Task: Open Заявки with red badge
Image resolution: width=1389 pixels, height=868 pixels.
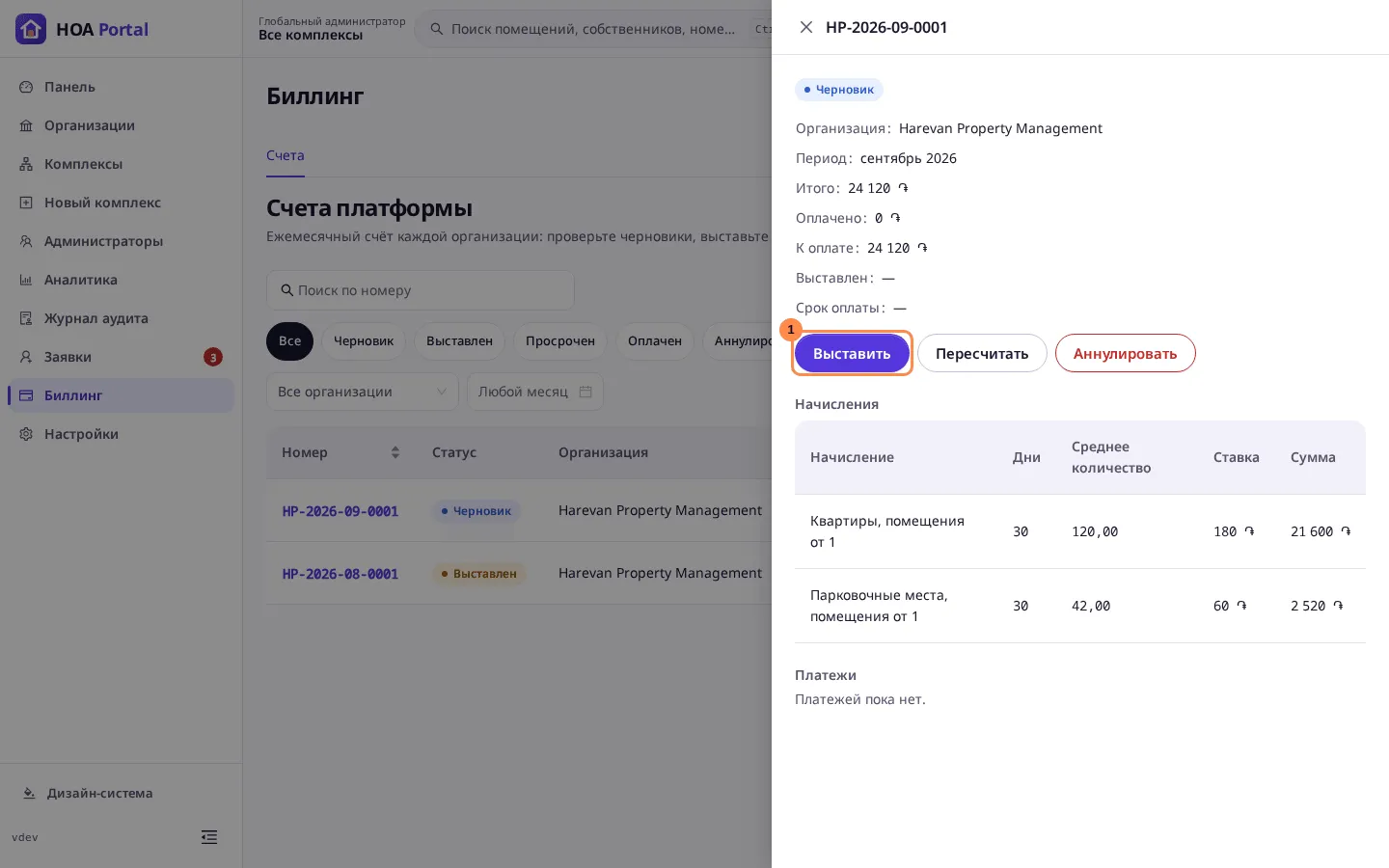Action: pyautogui.click(x=121, y=357)
